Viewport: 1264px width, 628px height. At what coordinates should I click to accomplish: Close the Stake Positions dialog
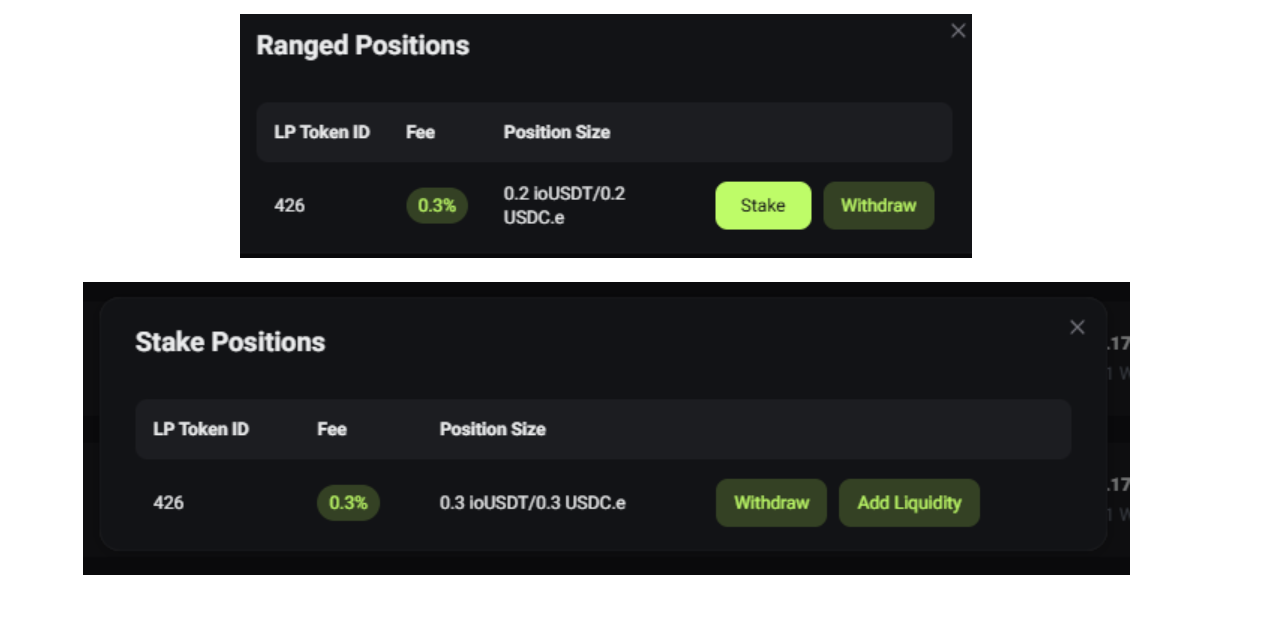tap(1077, 327)
